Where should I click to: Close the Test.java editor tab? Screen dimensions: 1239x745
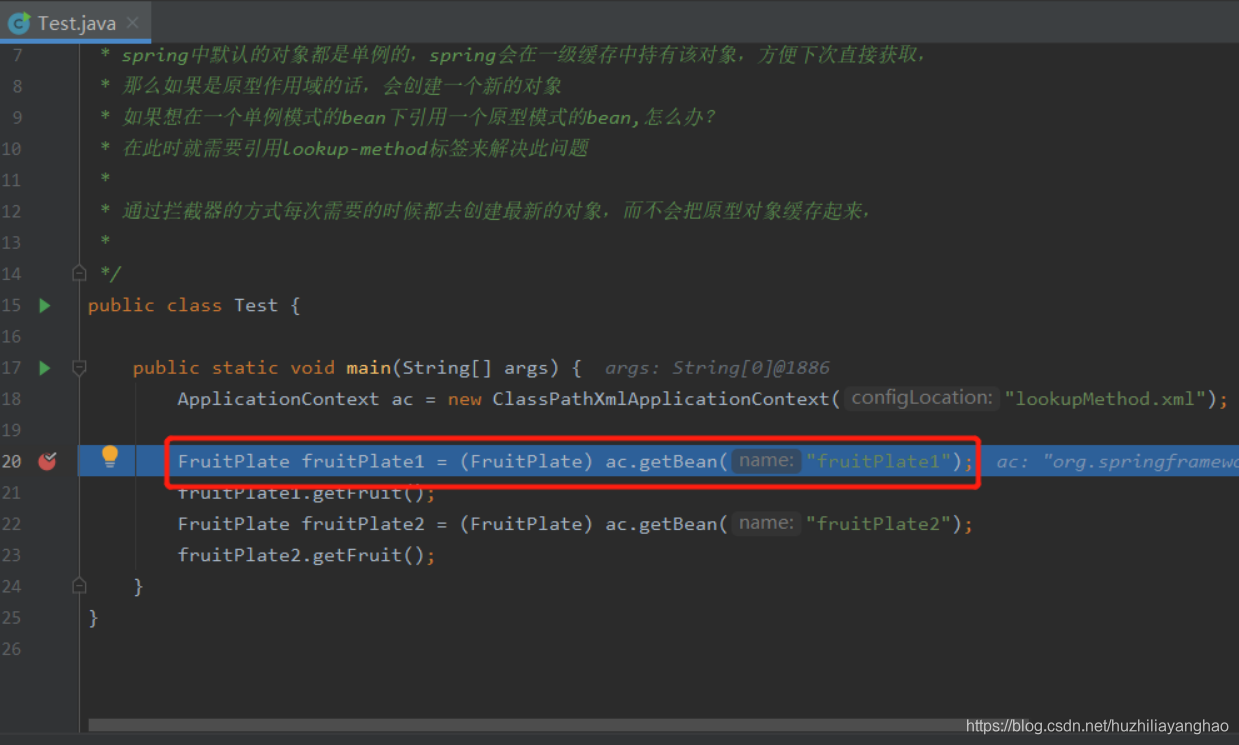pos(133,22)
